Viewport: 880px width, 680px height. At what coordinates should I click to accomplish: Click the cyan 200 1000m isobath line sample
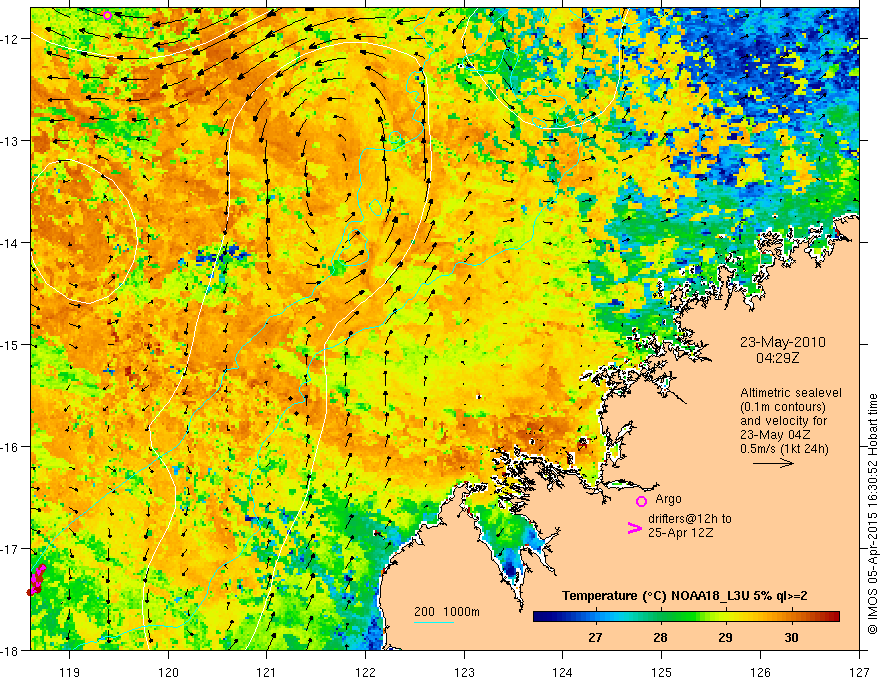434,622
